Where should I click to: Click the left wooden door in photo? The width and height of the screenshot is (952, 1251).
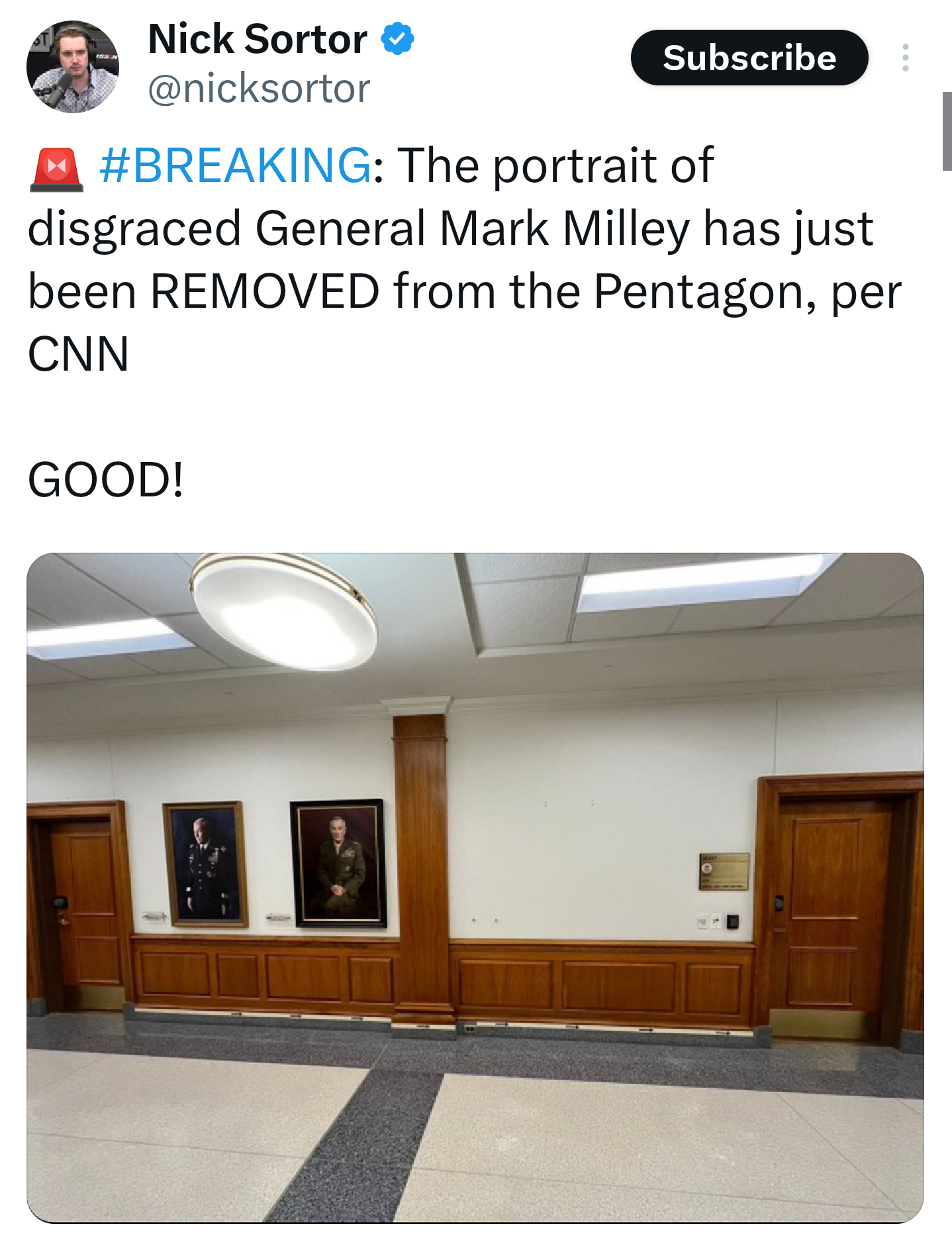79,907
